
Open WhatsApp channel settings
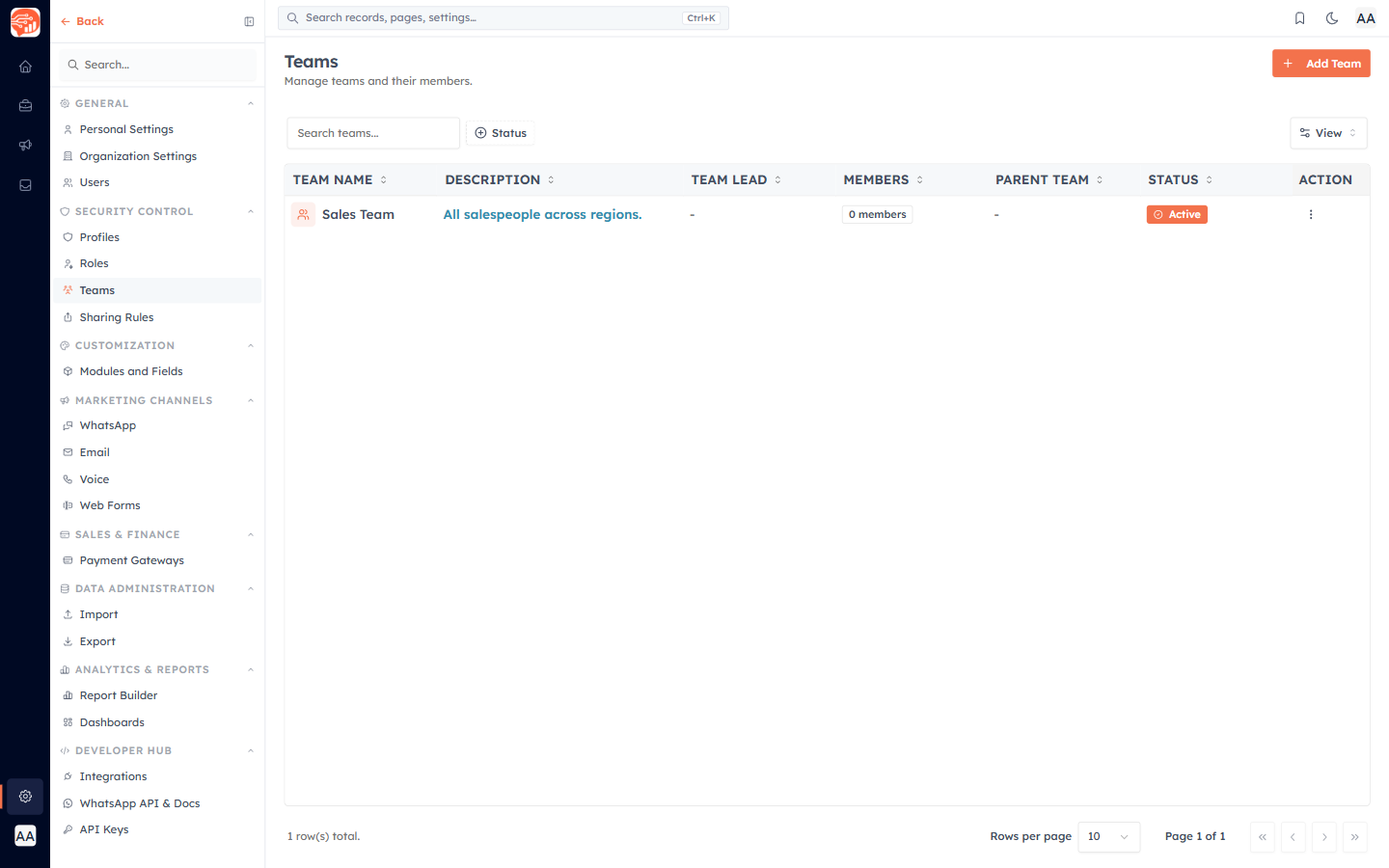pyautogui.click(x=156, y=425)
